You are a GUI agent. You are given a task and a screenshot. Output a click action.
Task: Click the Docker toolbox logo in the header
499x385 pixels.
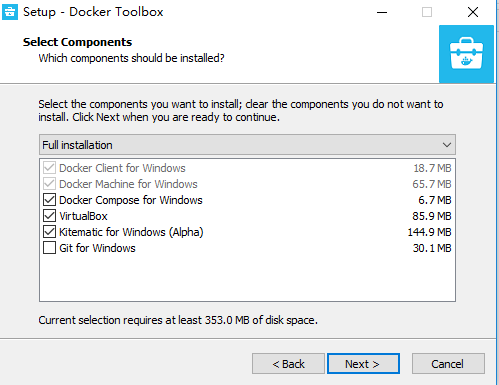(466, 54)
